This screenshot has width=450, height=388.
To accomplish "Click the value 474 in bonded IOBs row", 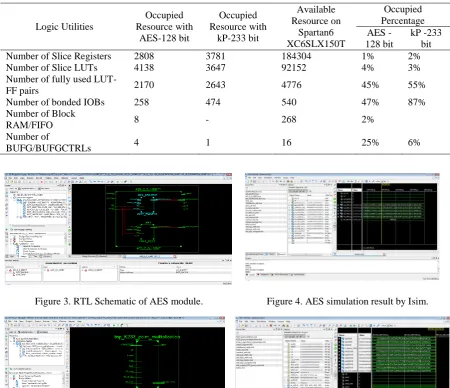I will pyautogui.click(x=213, y=102).
